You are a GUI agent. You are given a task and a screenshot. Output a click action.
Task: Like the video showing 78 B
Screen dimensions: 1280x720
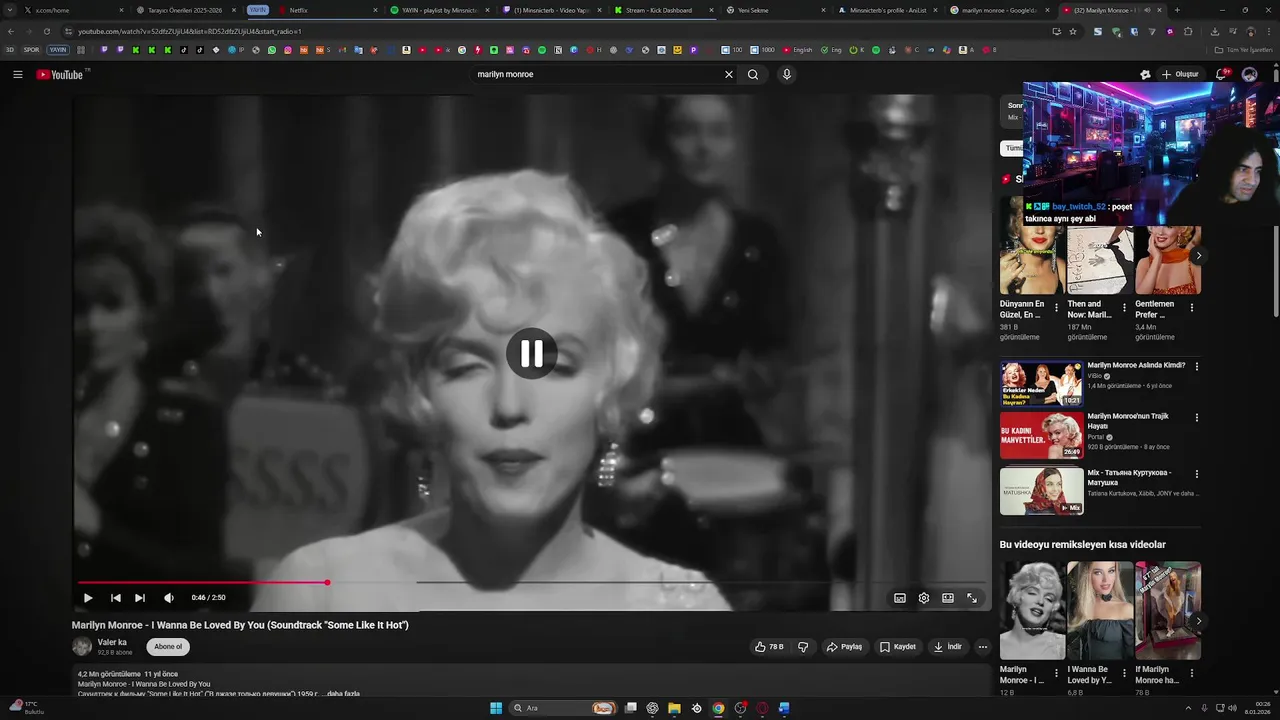pyautogui.click(x=768, y=647)
